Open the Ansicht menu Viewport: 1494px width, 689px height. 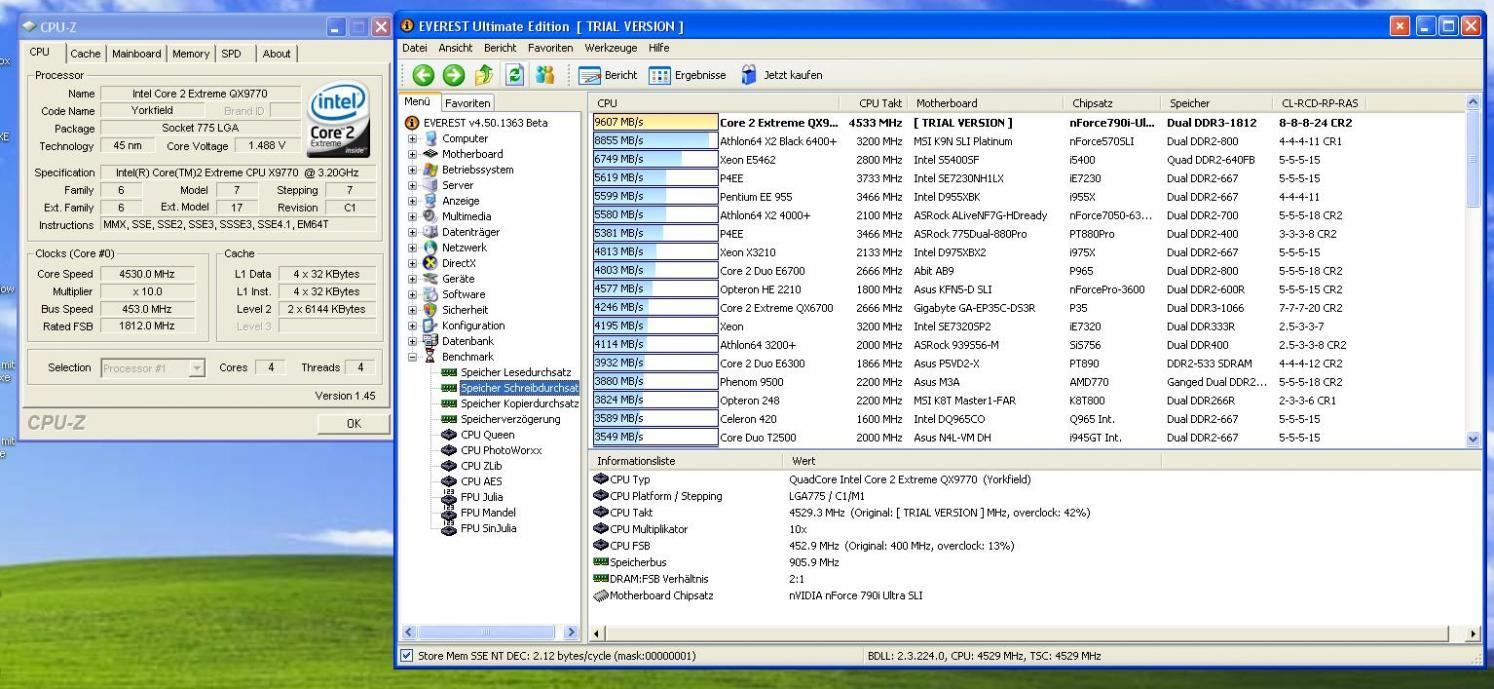click(x=455, y=48)
